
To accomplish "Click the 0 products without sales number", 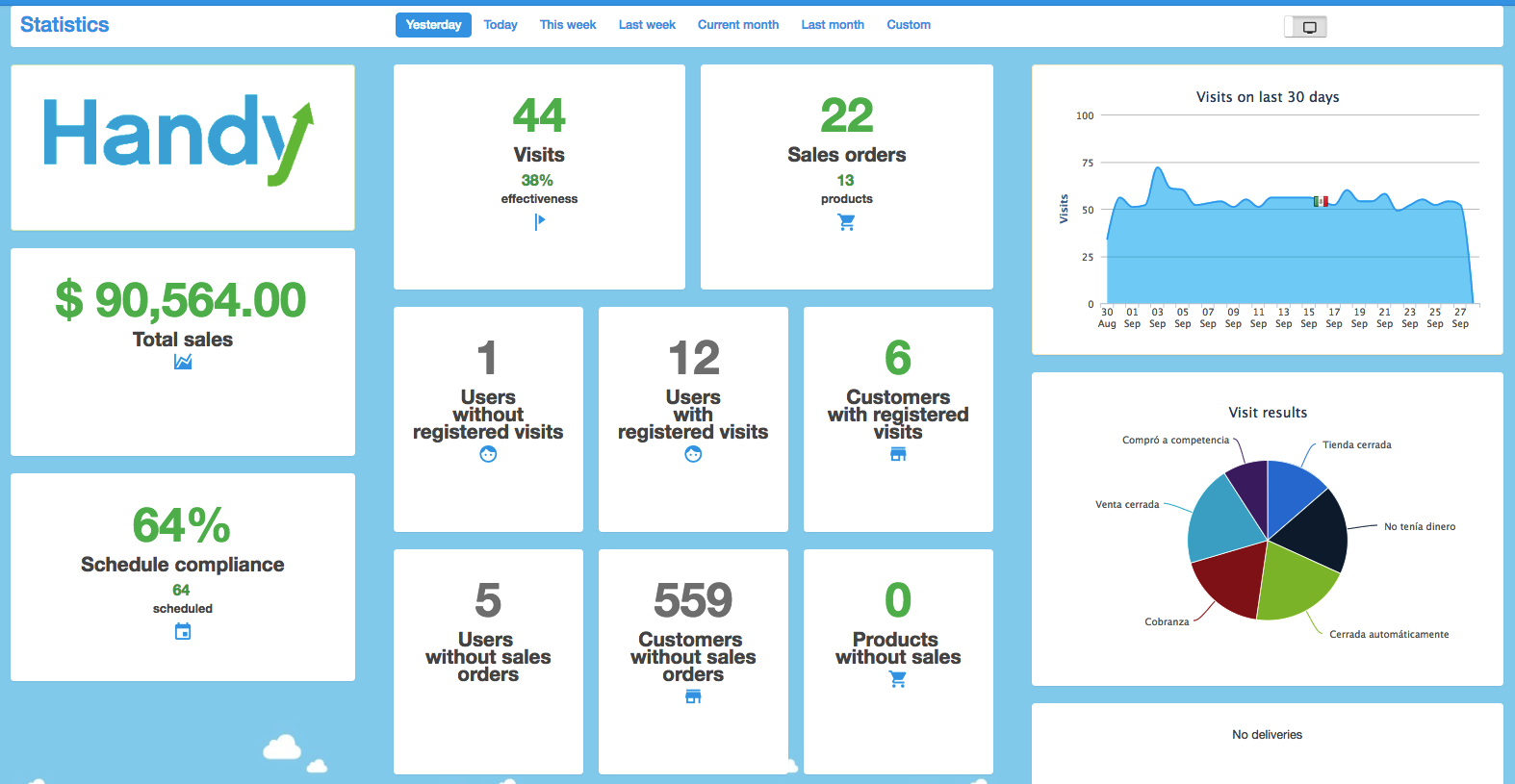I will (898, 600).
